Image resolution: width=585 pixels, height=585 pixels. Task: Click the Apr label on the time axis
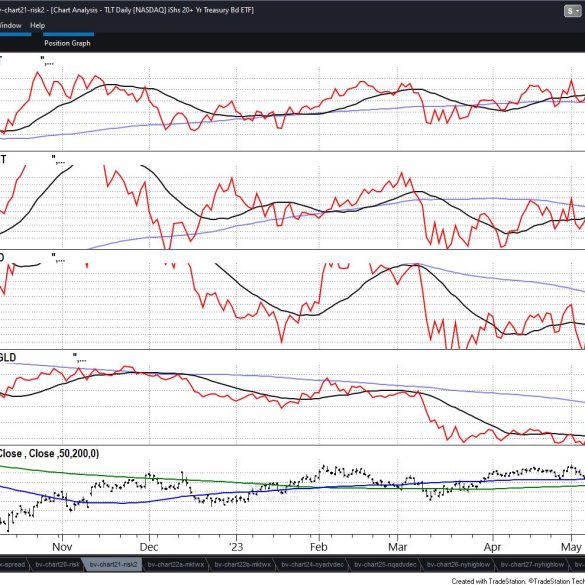[x=492, y=547]
